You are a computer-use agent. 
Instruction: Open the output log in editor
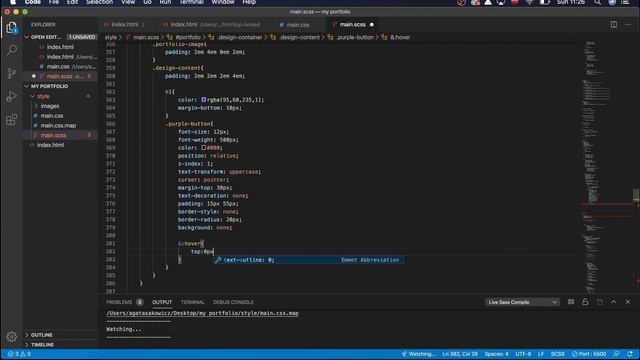click(600, 302)
